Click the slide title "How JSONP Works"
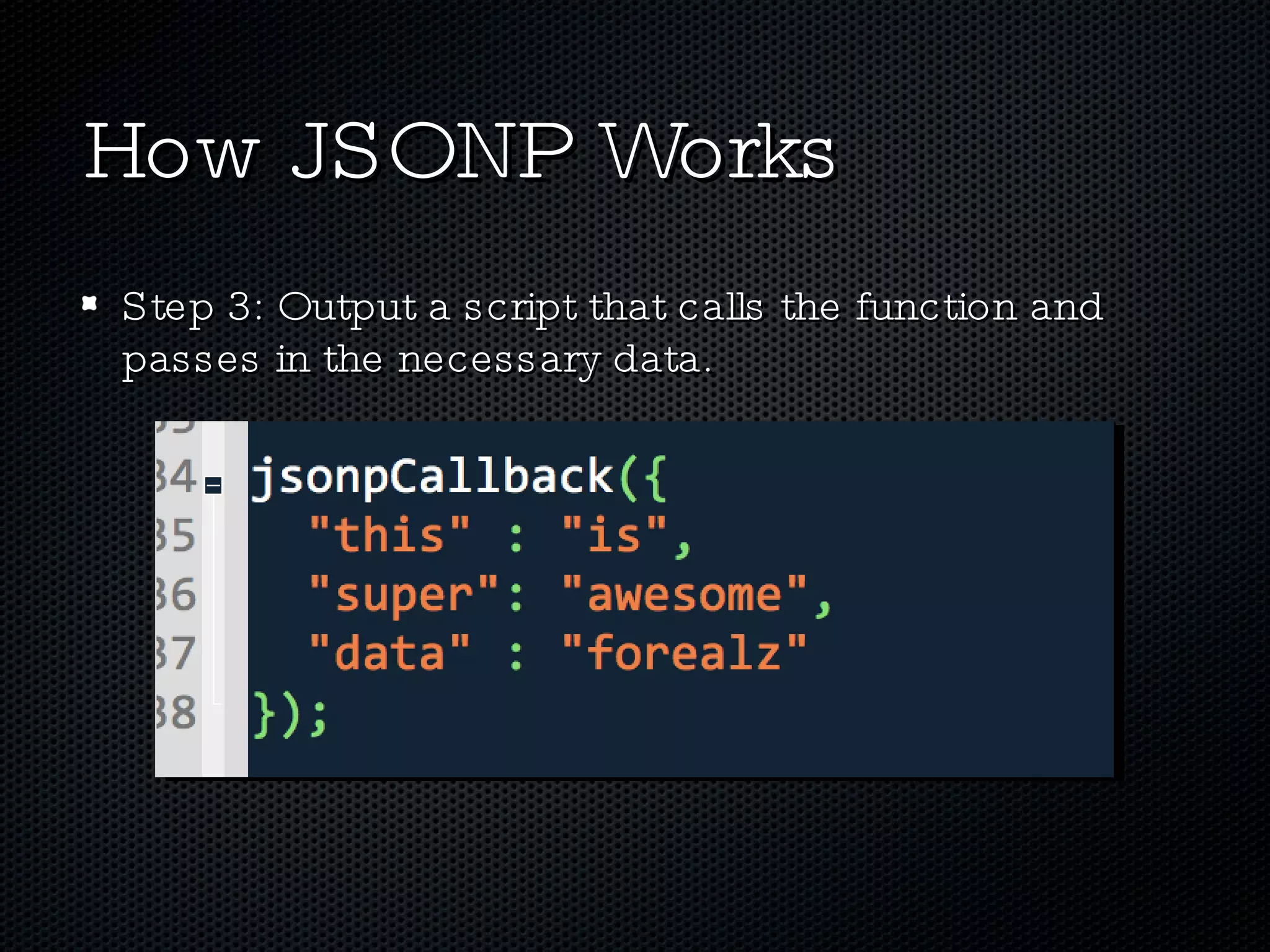 (460, 152)
